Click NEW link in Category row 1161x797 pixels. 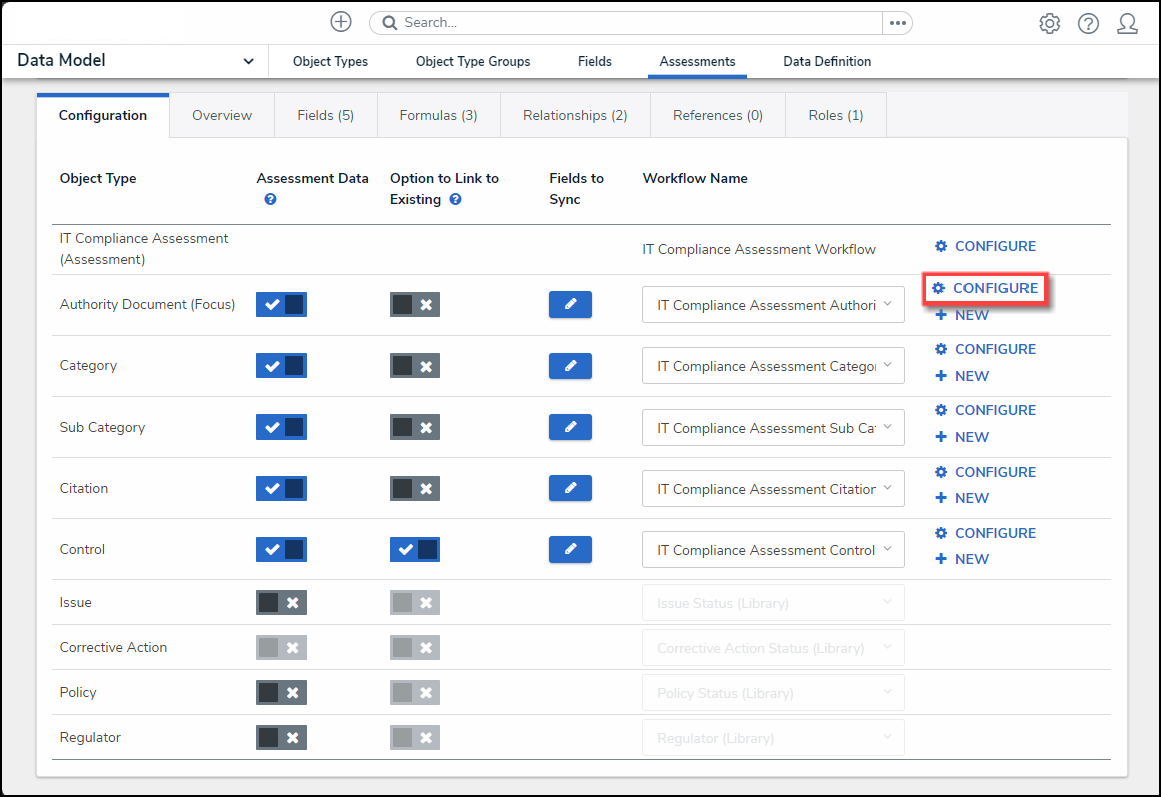pyautogui.click(x=962, y=376)
